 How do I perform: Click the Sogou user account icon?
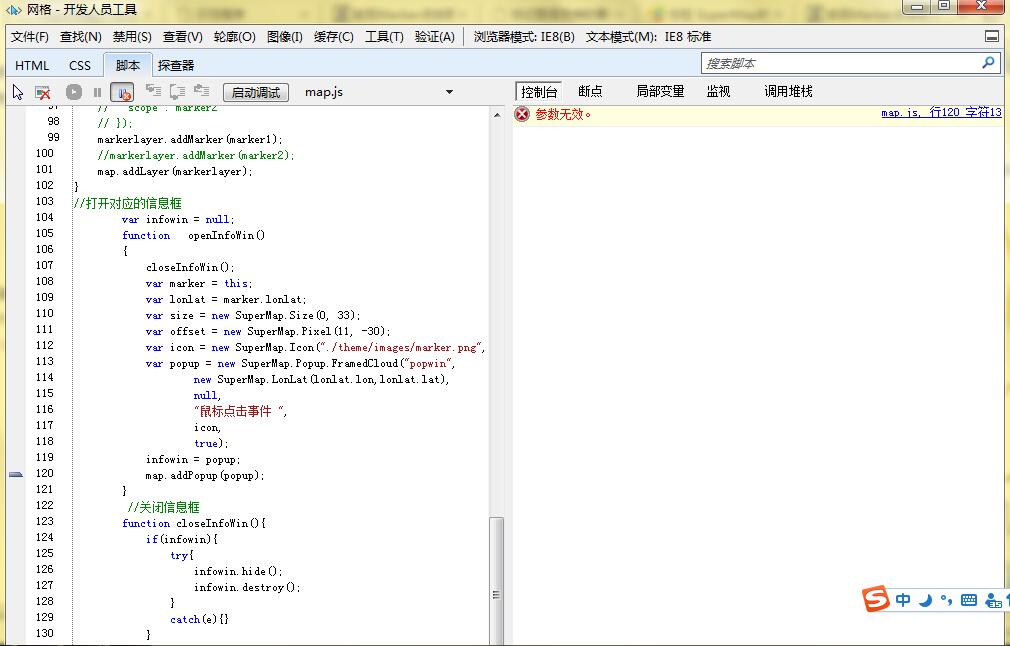tap(994, 600)
